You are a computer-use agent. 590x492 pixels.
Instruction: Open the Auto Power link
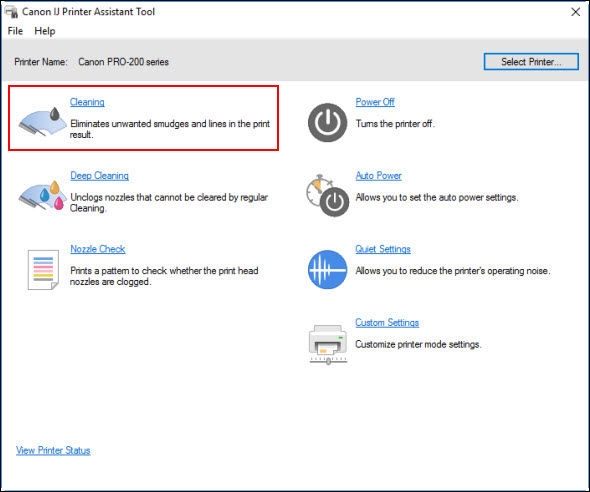(x=379, y=176)
